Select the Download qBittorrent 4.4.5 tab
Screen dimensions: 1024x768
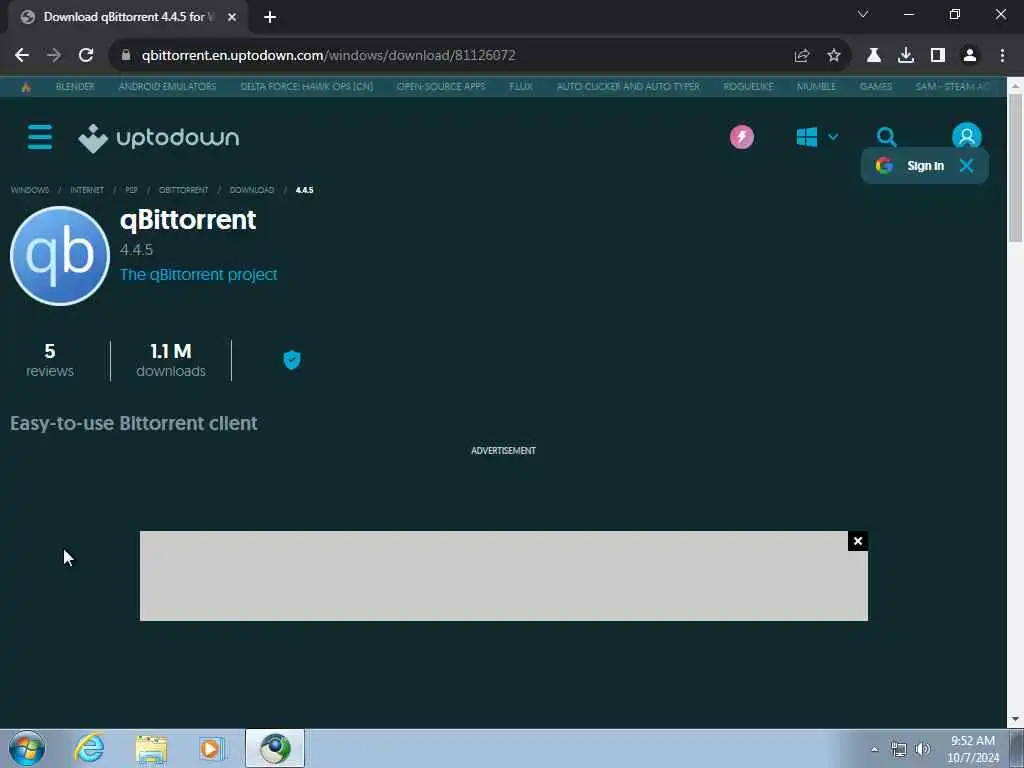click(127, 17)
